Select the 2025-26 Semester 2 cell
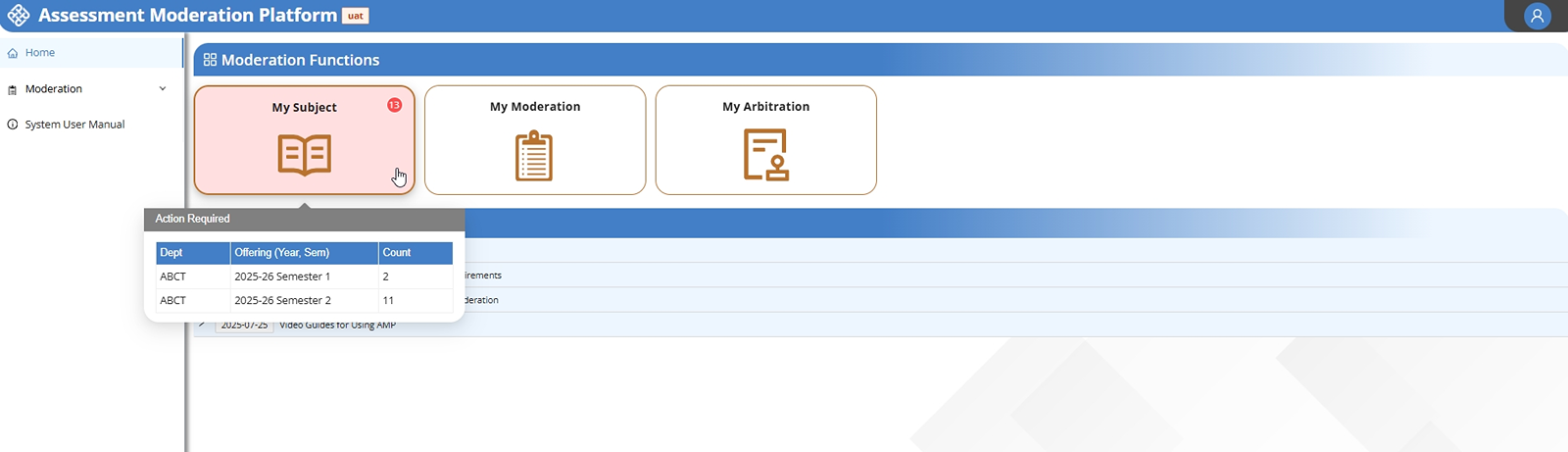Viewport: 1568px width, 452px height. tap(305, 301)
